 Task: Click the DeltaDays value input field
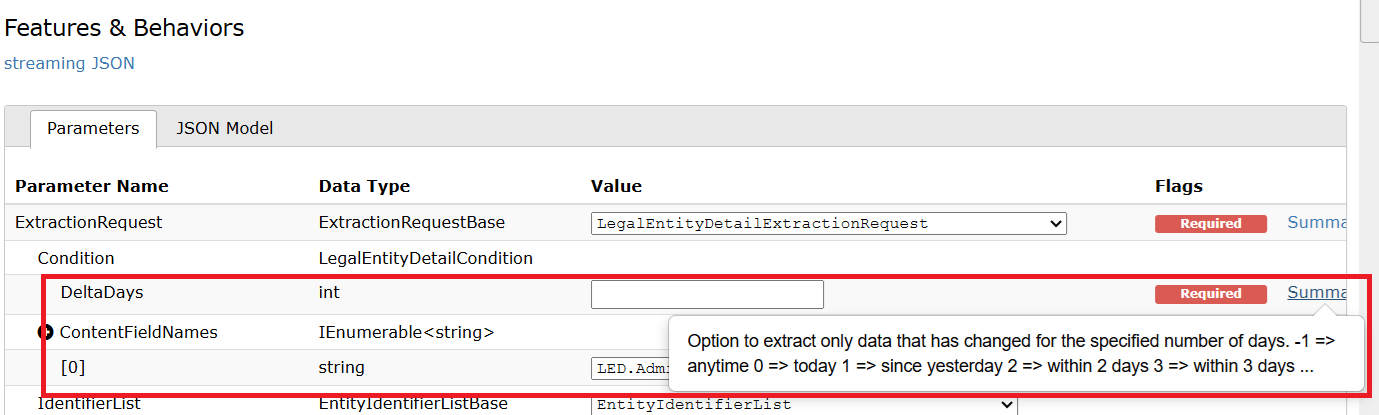707,294
